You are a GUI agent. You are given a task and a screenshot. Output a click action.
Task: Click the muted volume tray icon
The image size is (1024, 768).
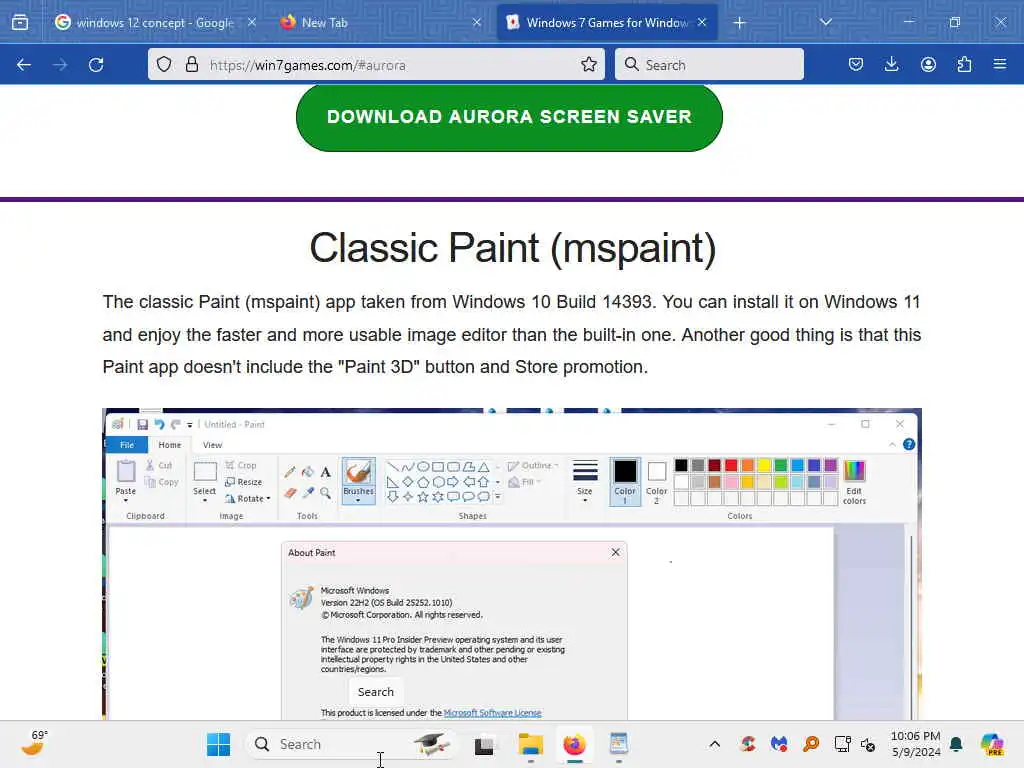(868, 744)
